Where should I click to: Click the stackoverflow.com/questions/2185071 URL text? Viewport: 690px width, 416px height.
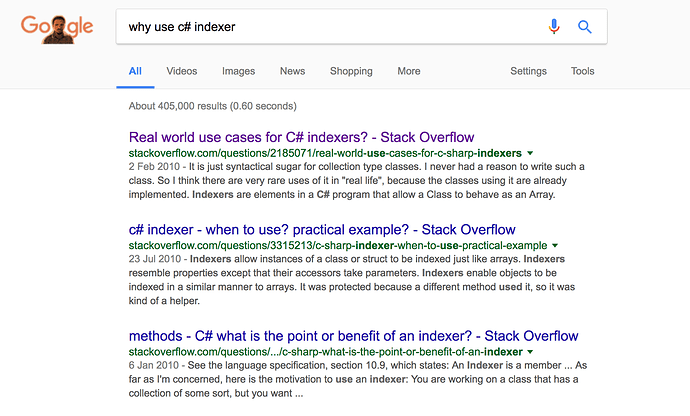pyautogui.click(x=325, y=153)
